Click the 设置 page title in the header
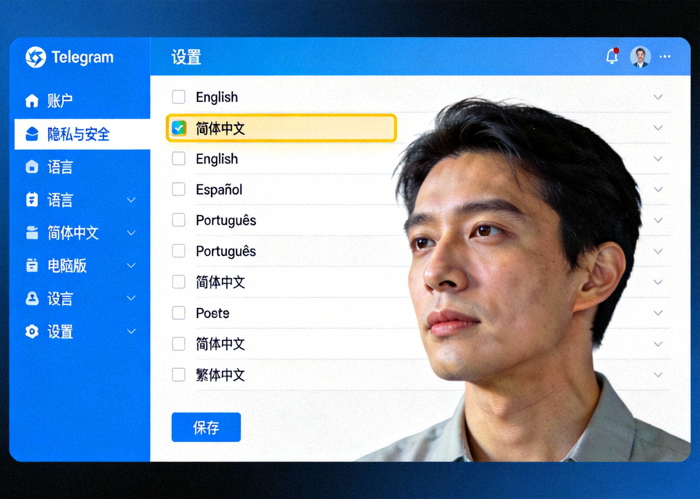The width and height of the screenshot is (700, 499). [x=186, y=57]
